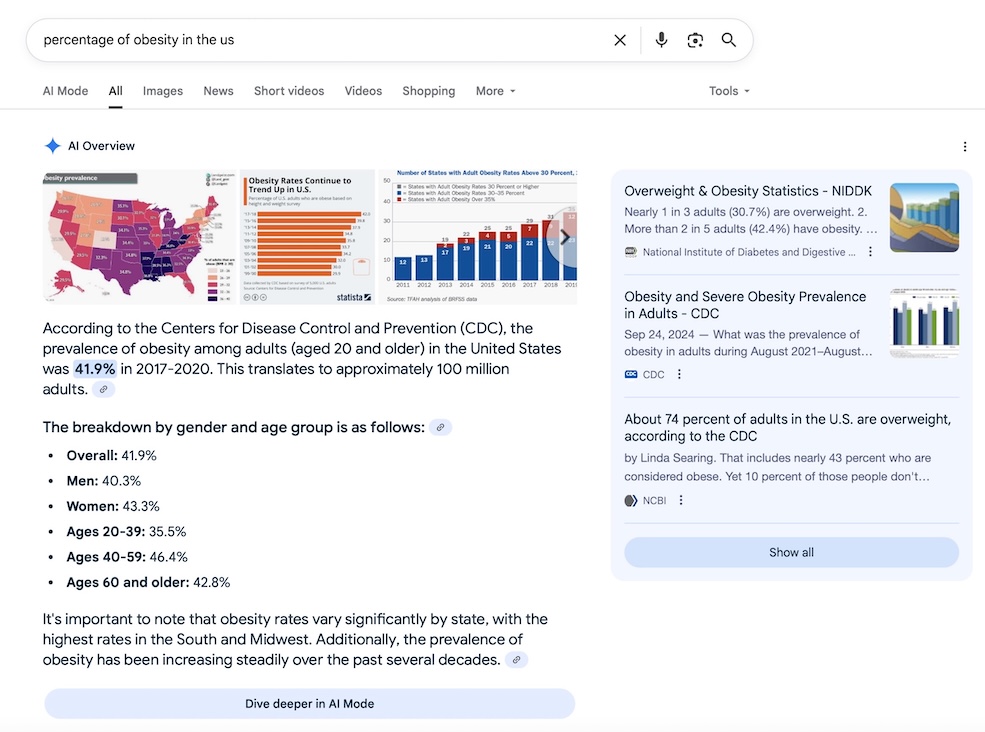Image resolution: width=985 pixels, height=732 pixels.
Task: Click the Show all sources button
Action: [x=792, y=552]
